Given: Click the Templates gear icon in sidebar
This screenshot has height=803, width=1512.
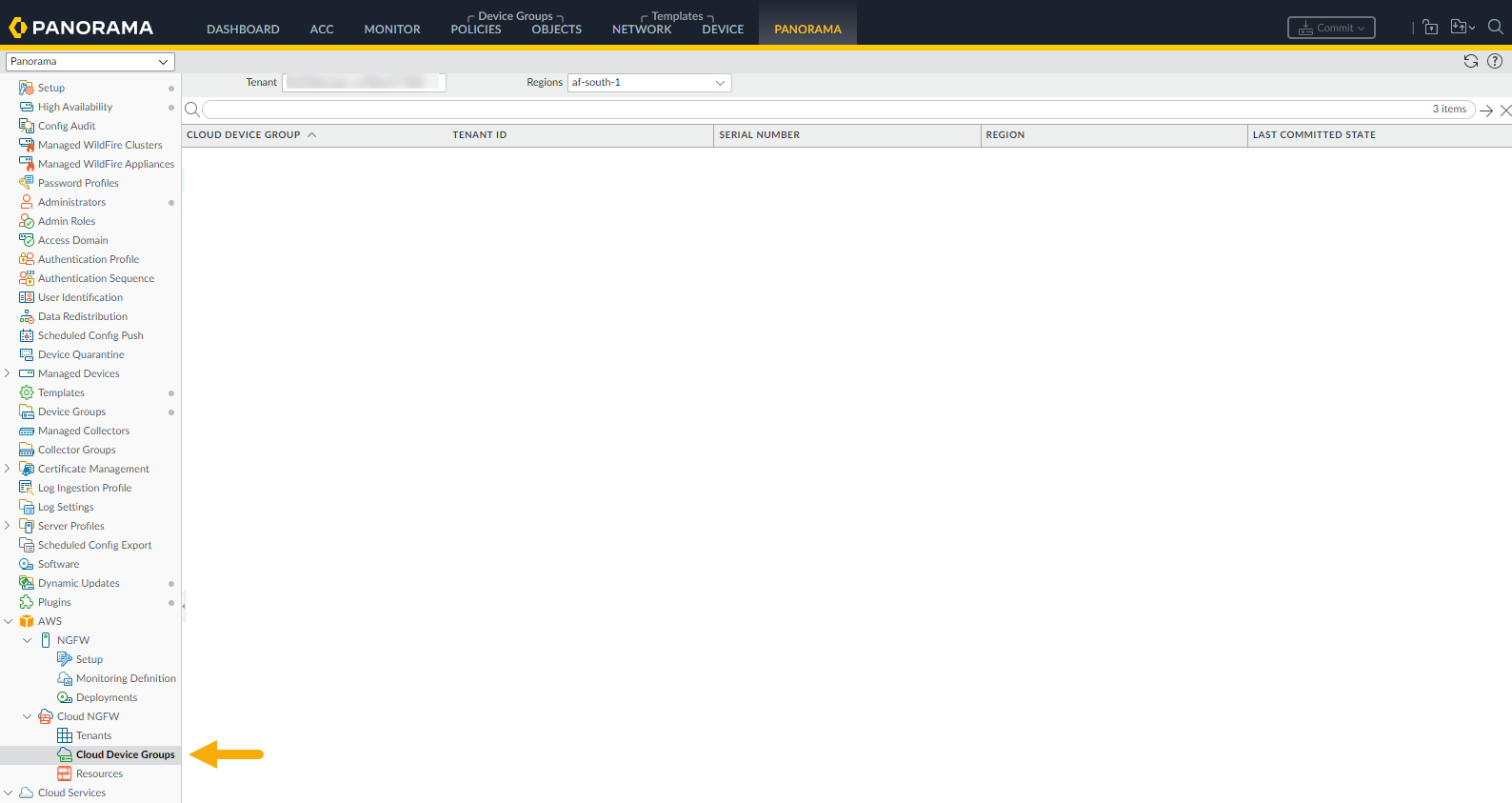Looking at the screenshot, I should (27, 392).
